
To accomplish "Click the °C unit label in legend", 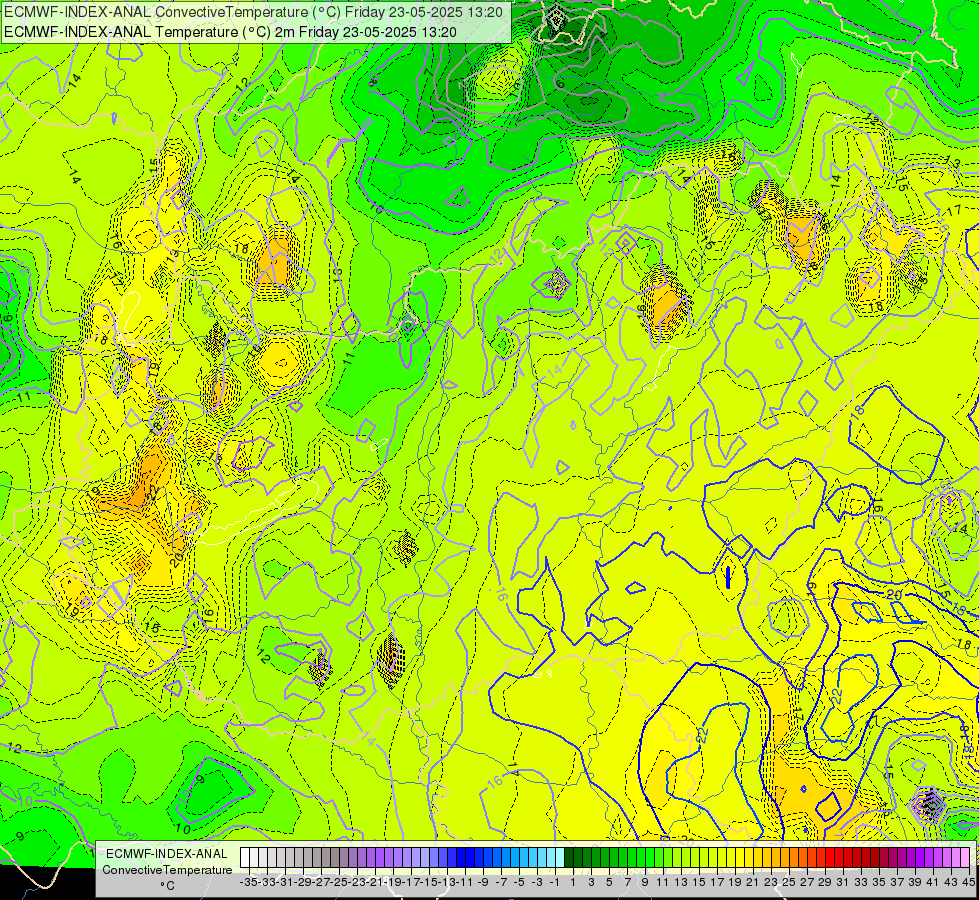I will pyautogui.click(x=167, y=886).
